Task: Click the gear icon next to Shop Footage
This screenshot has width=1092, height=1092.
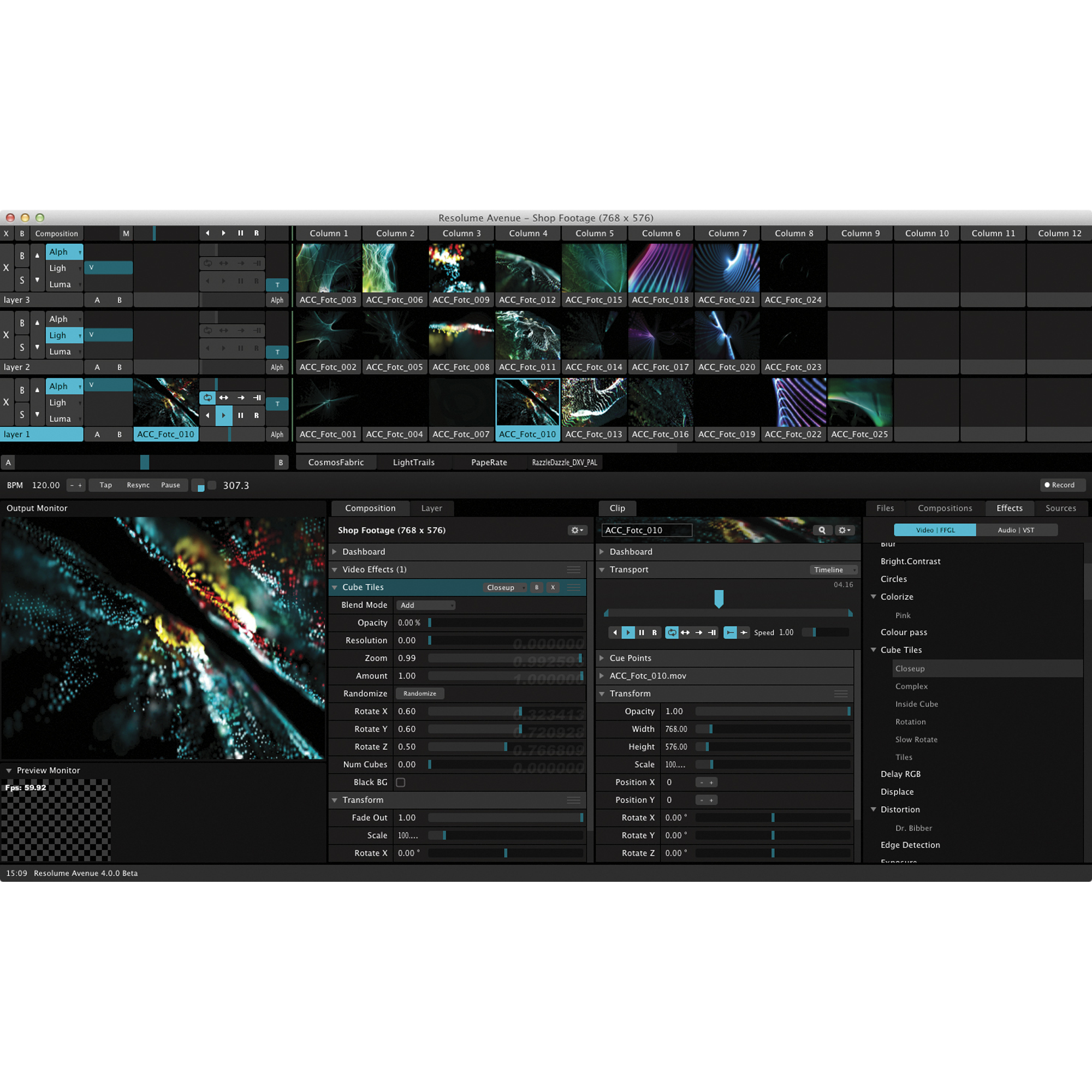Action: coord(577,530)
